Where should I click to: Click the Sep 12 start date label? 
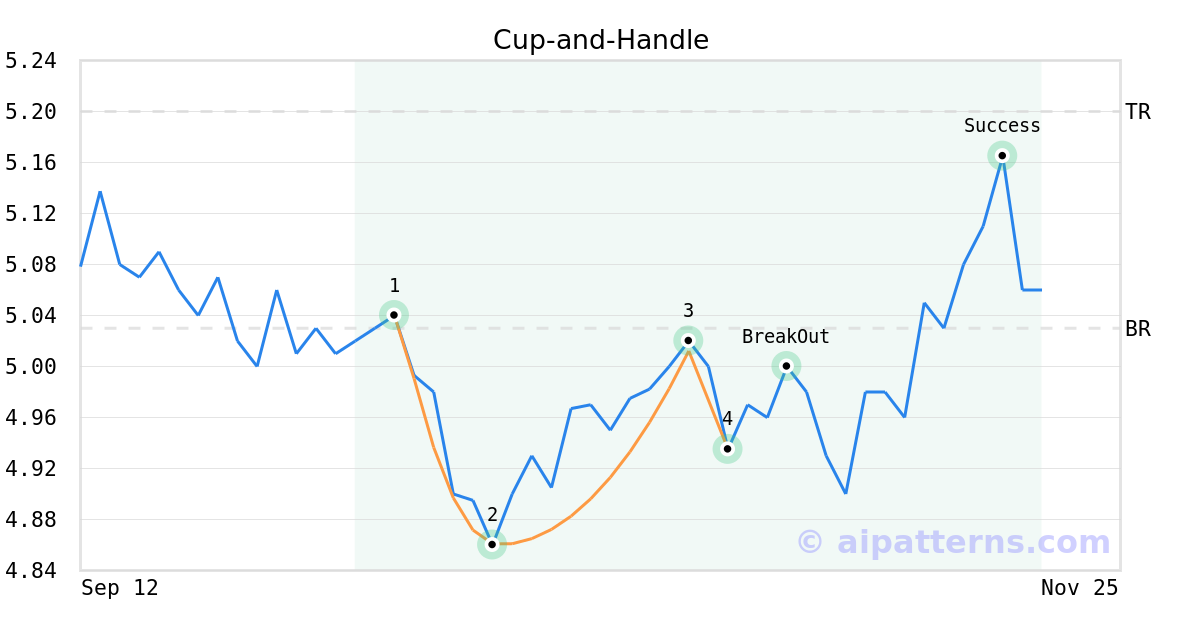120,588
